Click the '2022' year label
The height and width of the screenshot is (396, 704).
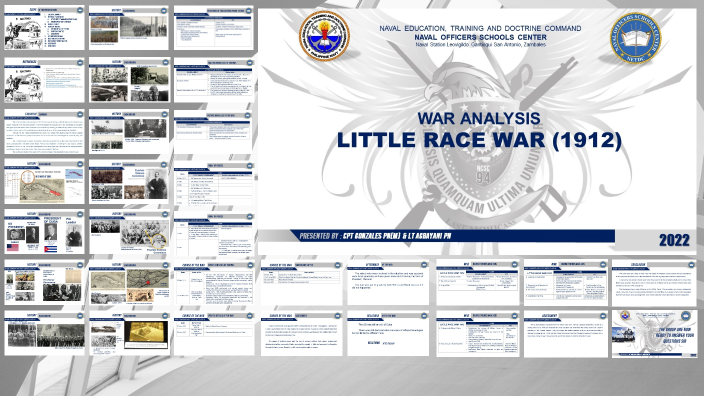click(674, 240)
